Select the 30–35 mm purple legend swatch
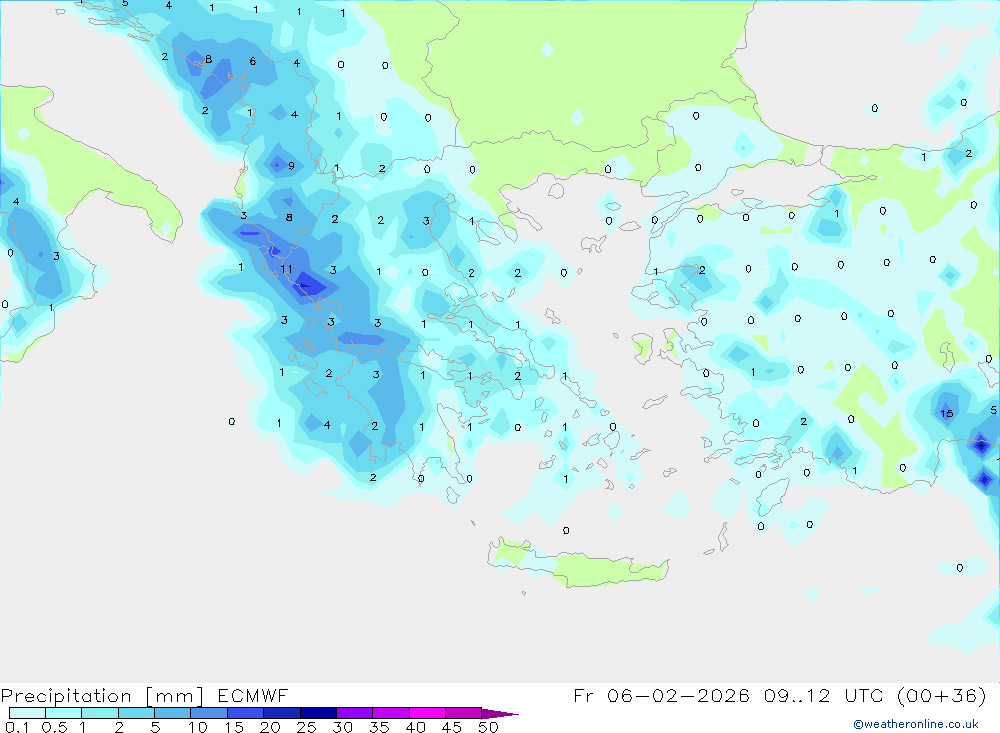 pos(355,713)
